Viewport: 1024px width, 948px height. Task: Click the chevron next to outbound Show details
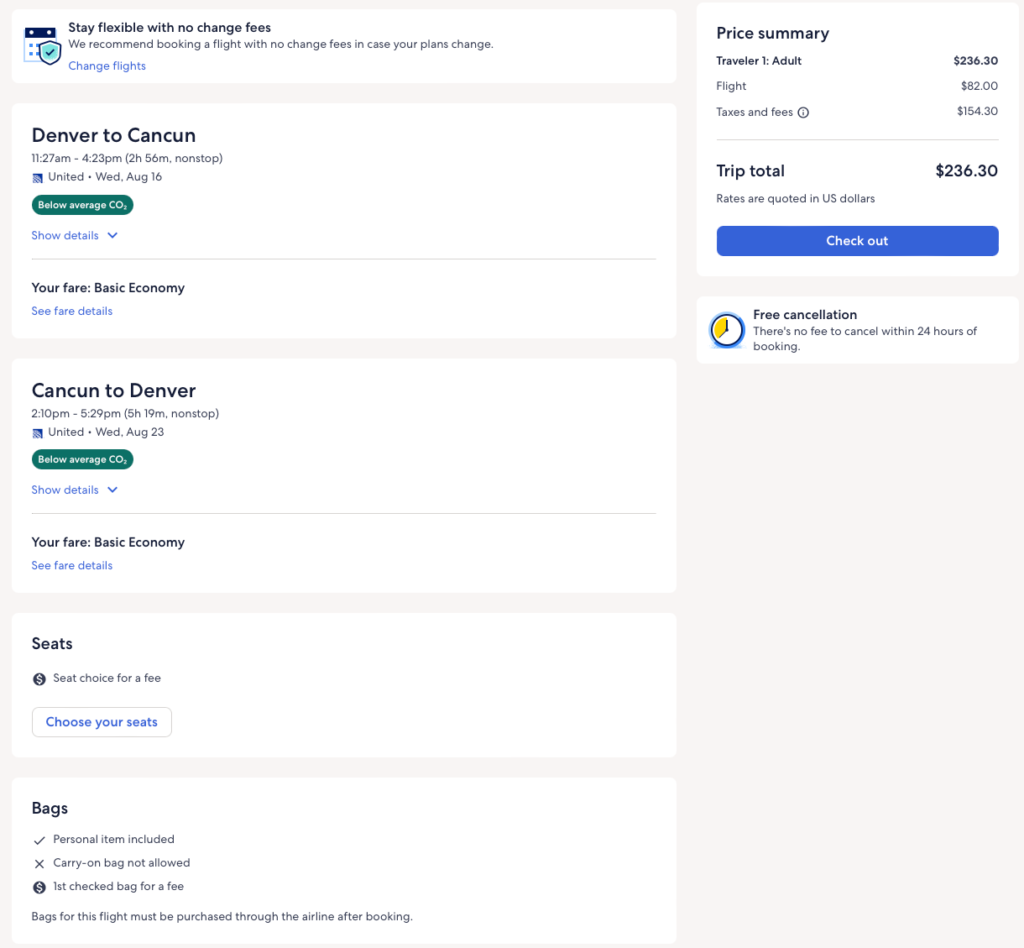click(112, 236)
